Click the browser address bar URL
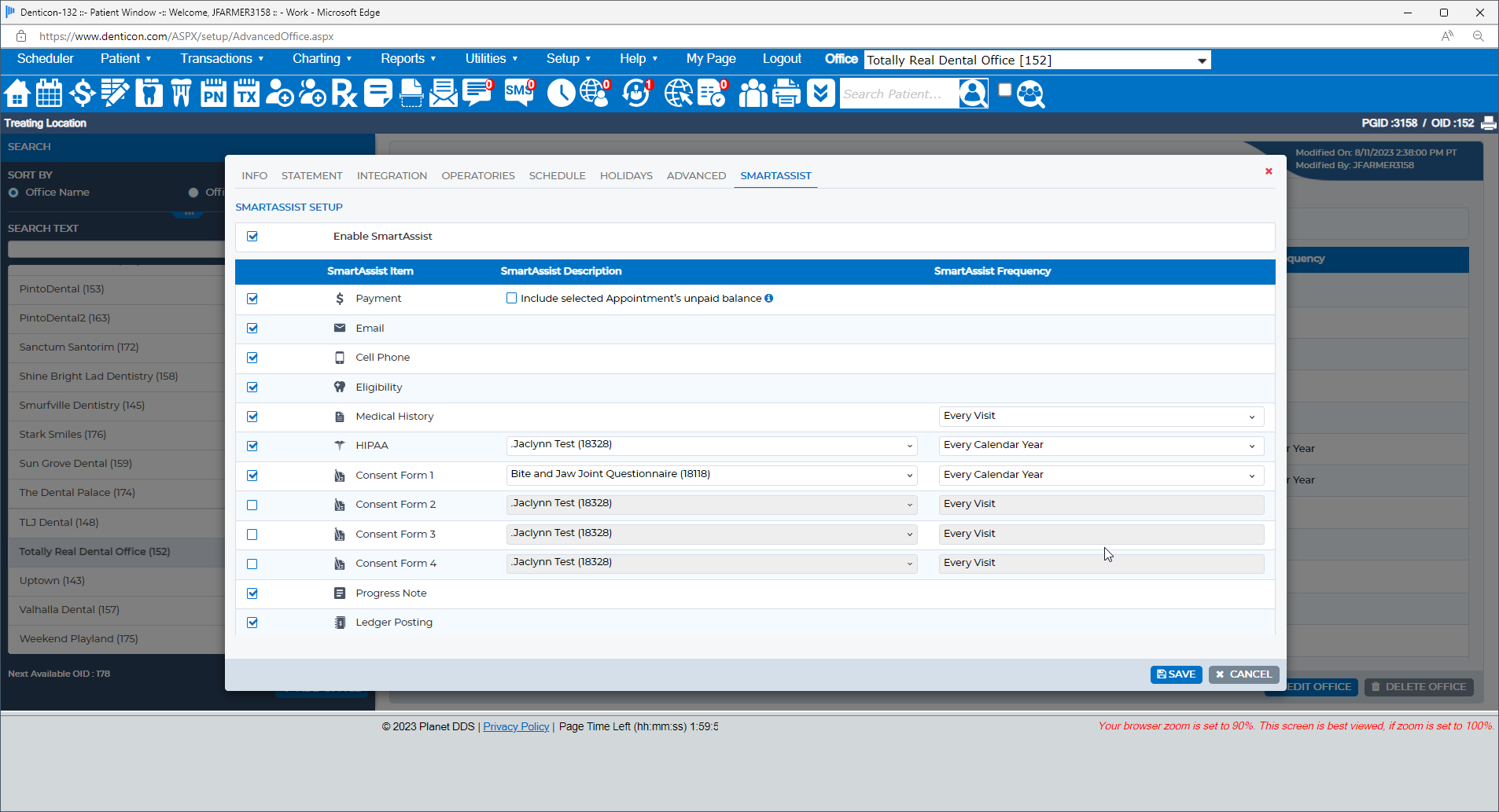 [x=186, y=36]
